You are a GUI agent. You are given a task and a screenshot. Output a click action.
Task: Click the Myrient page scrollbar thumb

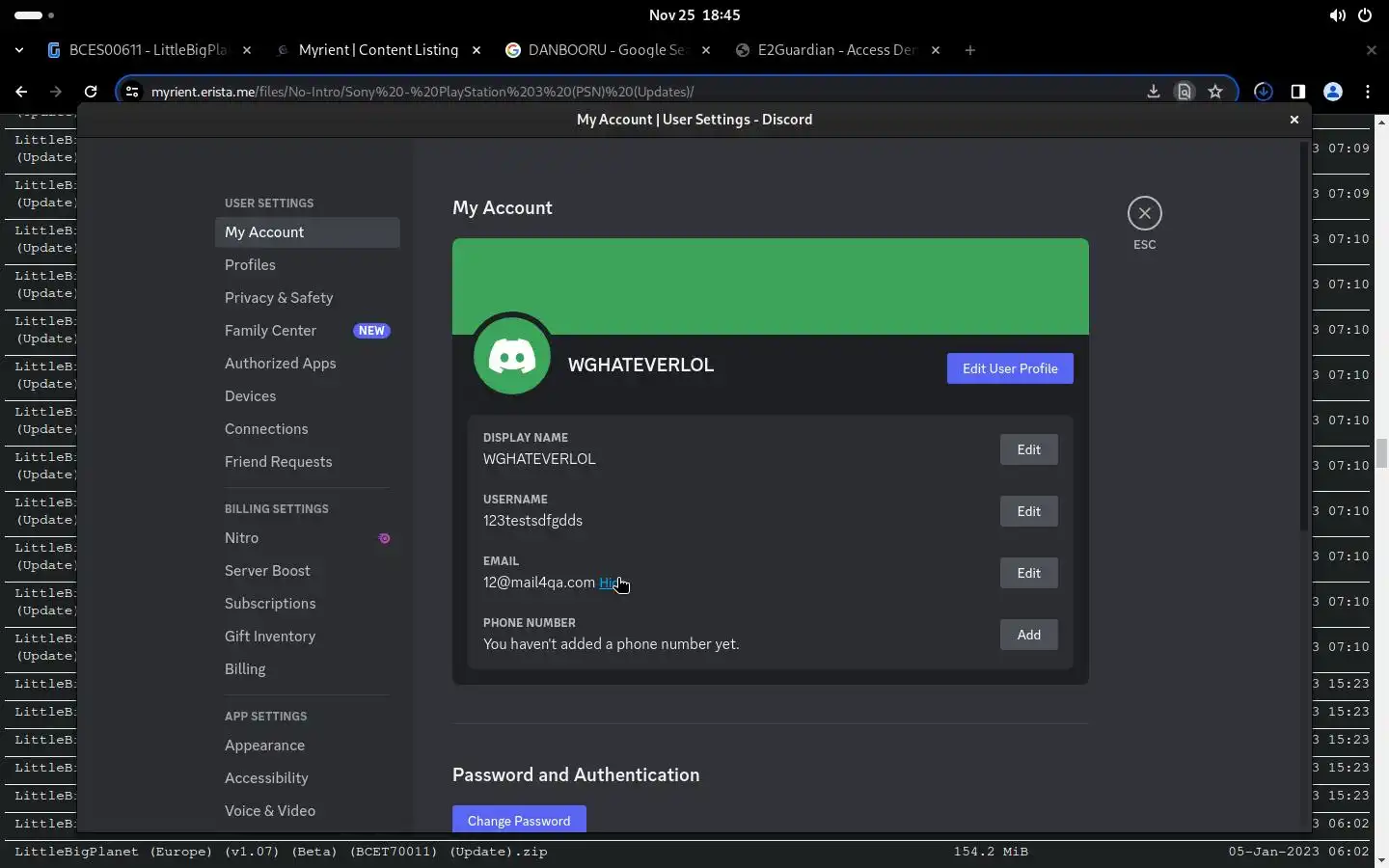pyautogui.click(x=1381, y=451)
